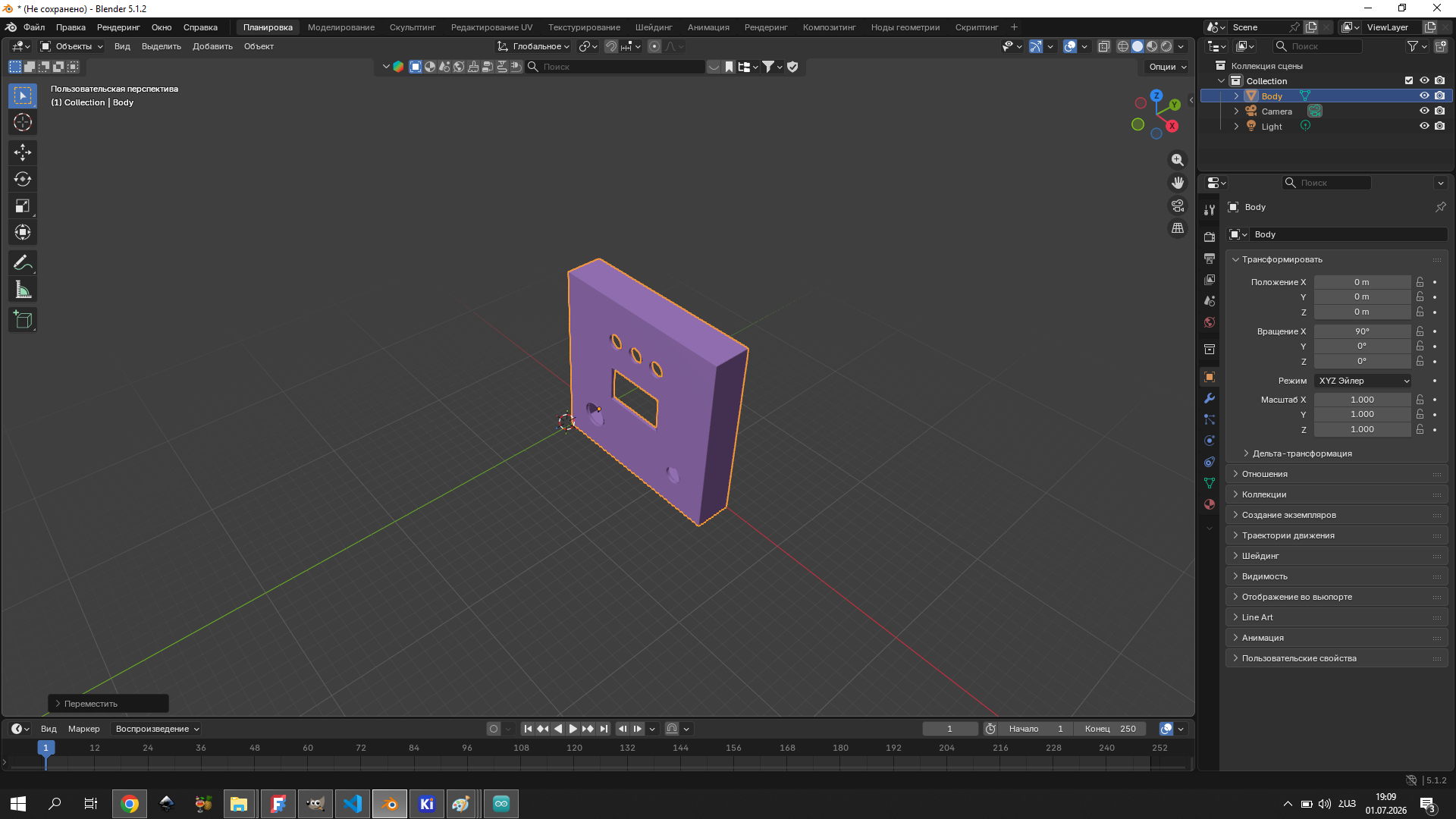The image size is (1456, 819).
Task: Click the Rotation X 90° field
Action: (x=1362, y=331)
